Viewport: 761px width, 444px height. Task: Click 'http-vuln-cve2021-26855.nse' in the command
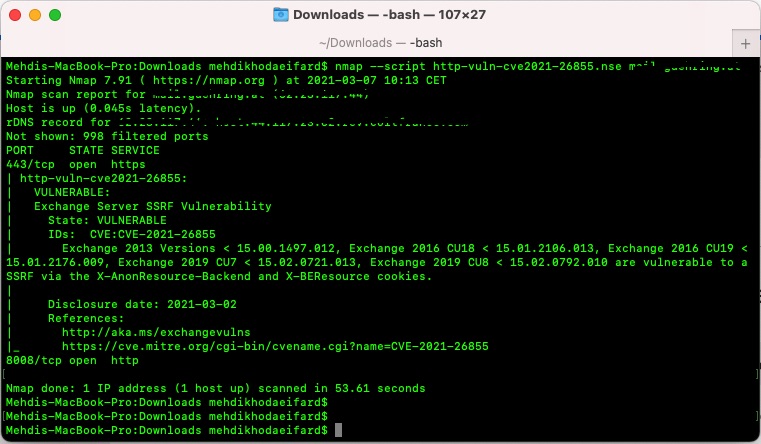coord(527,66)
